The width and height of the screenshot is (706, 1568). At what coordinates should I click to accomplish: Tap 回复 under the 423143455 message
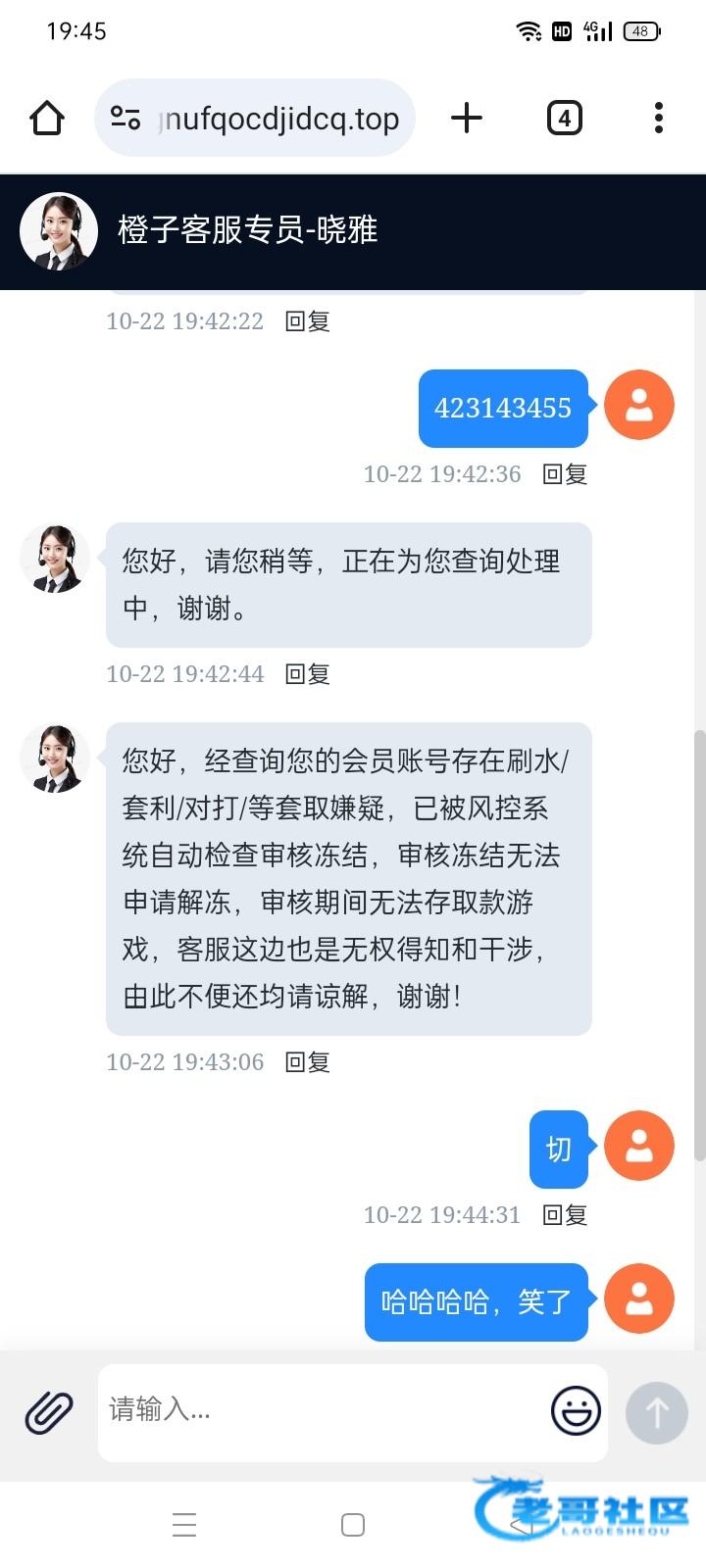(x=565, y=474)
